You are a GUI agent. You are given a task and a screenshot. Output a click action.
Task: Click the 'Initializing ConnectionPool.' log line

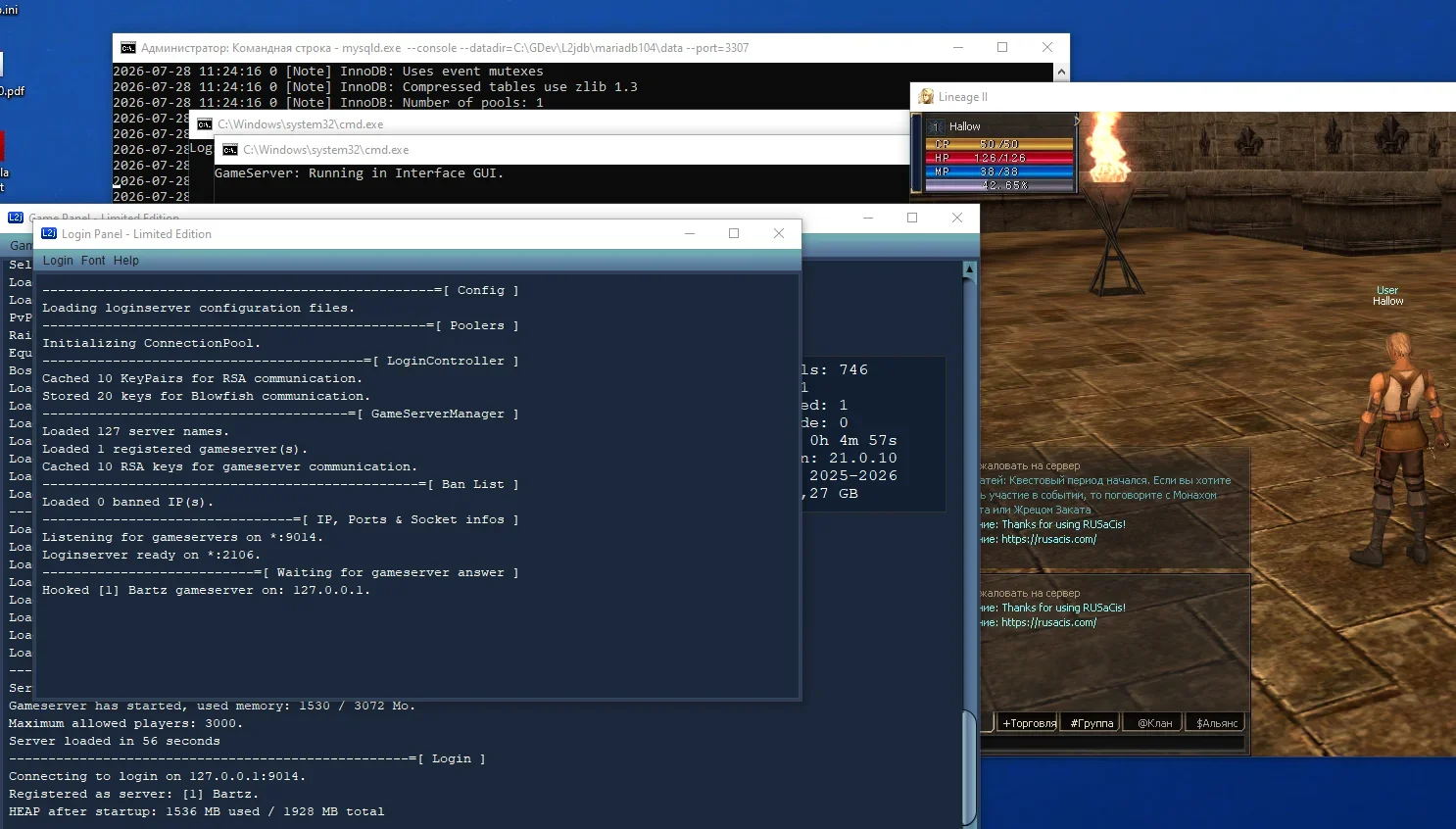pyautogui.click(x=152, y=344)
